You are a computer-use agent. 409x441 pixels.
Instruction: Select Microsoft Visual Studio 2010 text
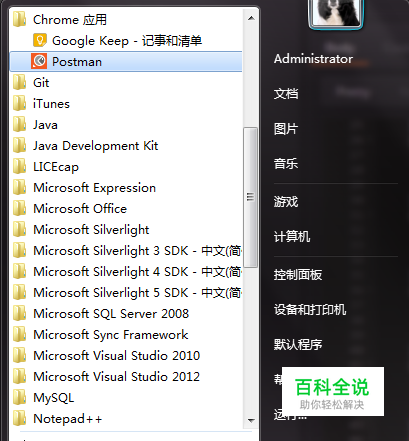coord(116,356)
